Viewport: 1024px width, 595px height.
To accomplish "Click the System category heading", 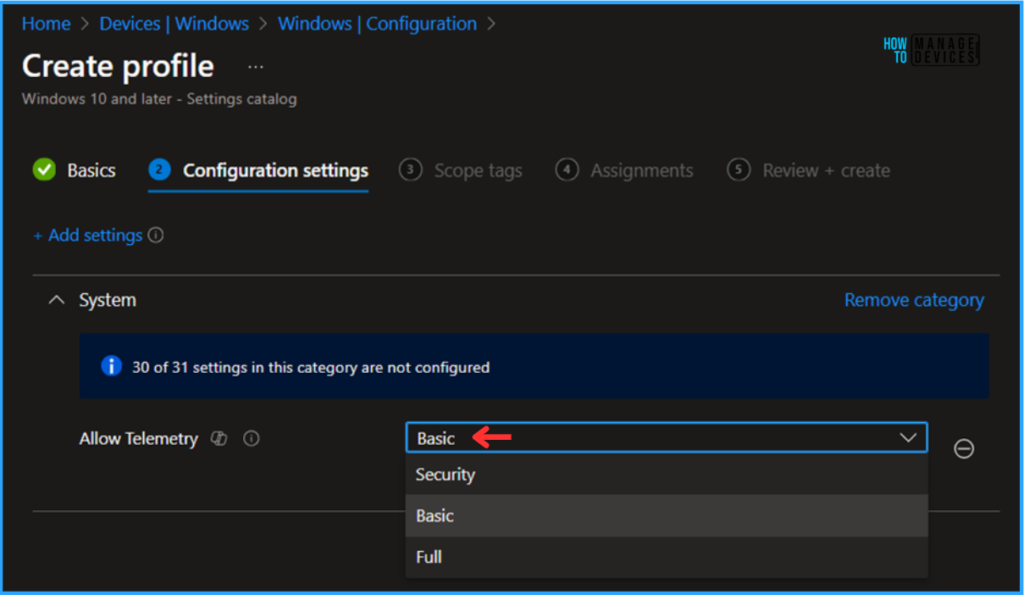I will tap(108, 300).
